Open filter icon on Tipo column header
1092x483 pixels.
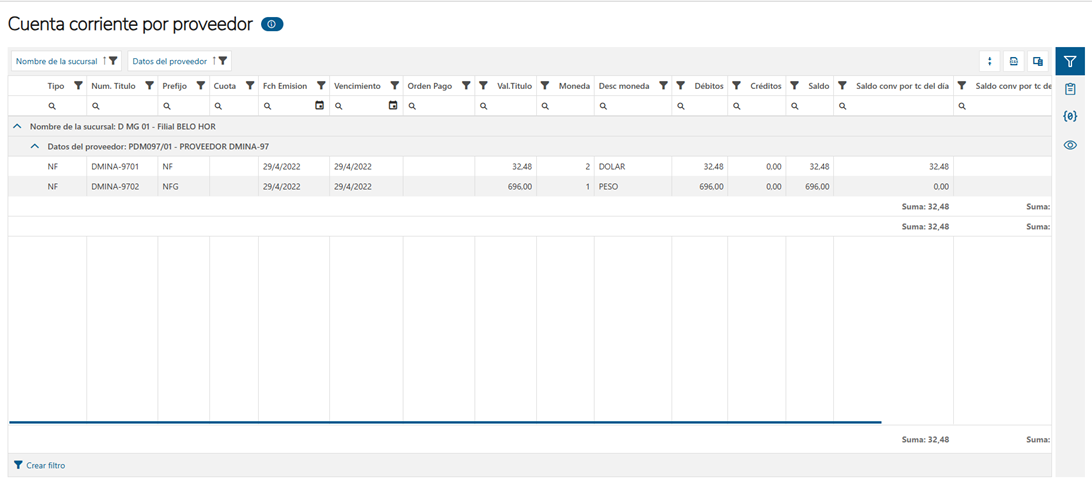78,86
